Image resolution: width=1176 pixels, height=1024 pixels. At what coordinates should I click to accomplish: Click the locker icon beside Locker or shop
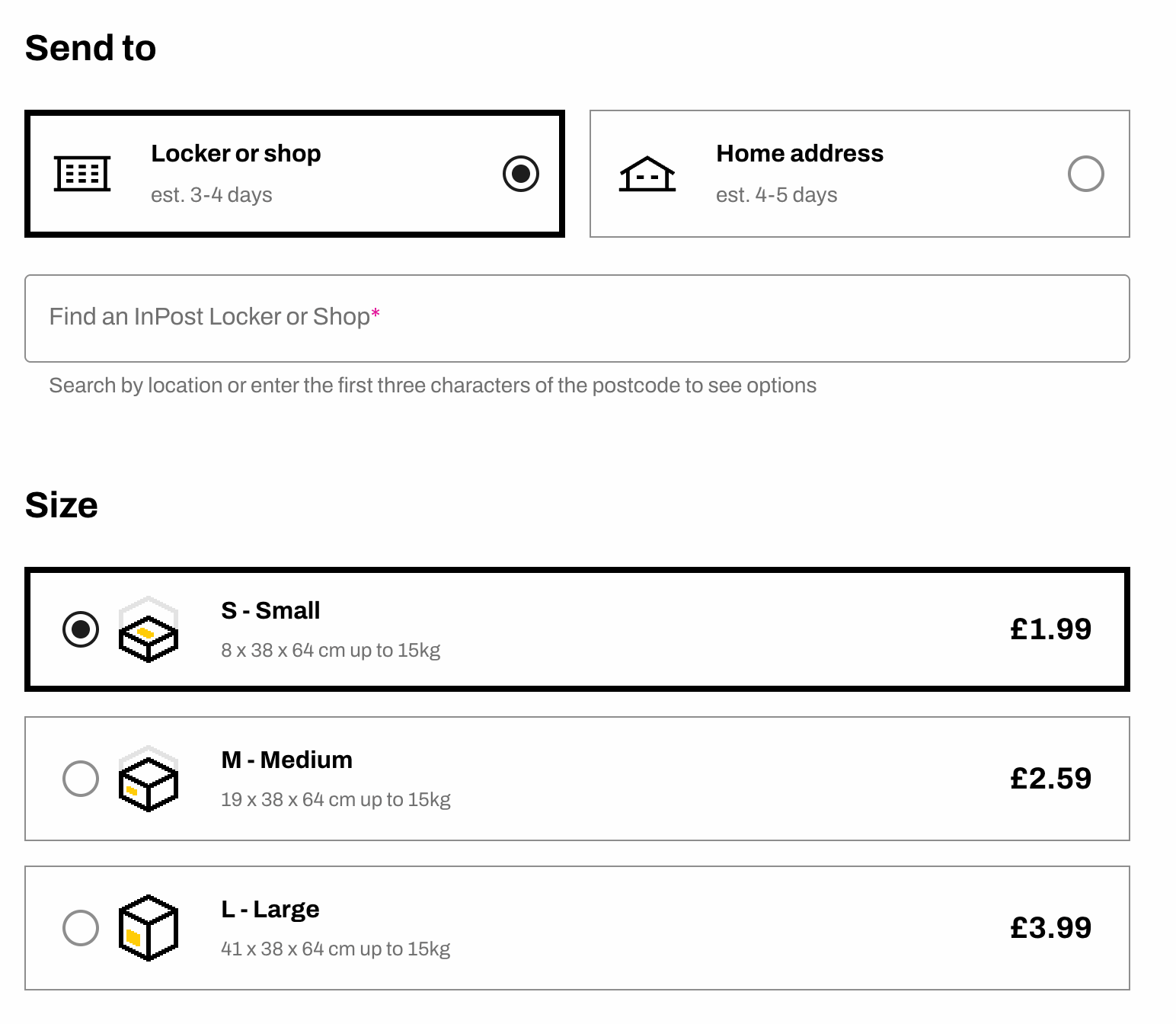click(x=82, y=174)
